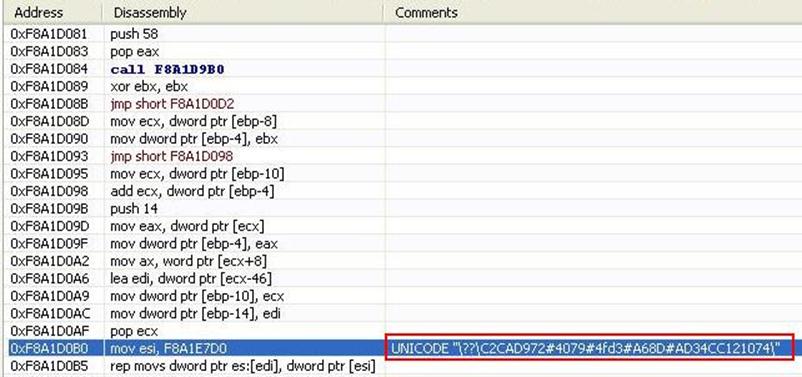
Task: Select address 0xF8A1D0AC
Action: pyautogui.click(x=49, y=314)
